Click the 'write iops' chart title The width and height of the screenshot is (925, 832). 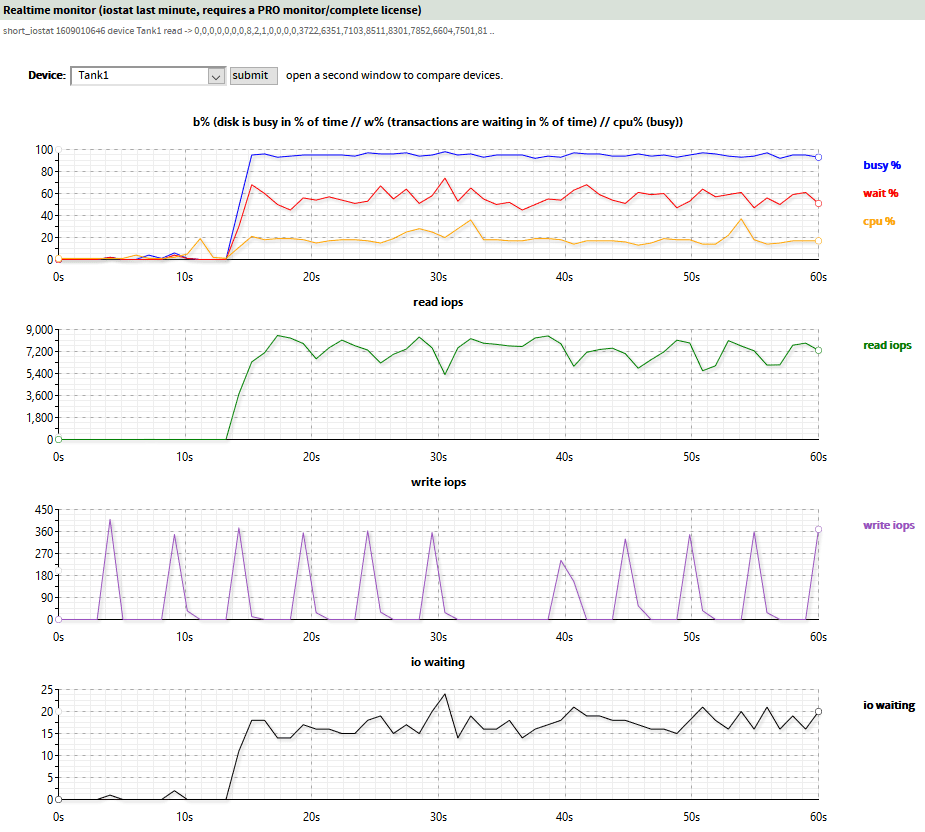coord(438,482)
